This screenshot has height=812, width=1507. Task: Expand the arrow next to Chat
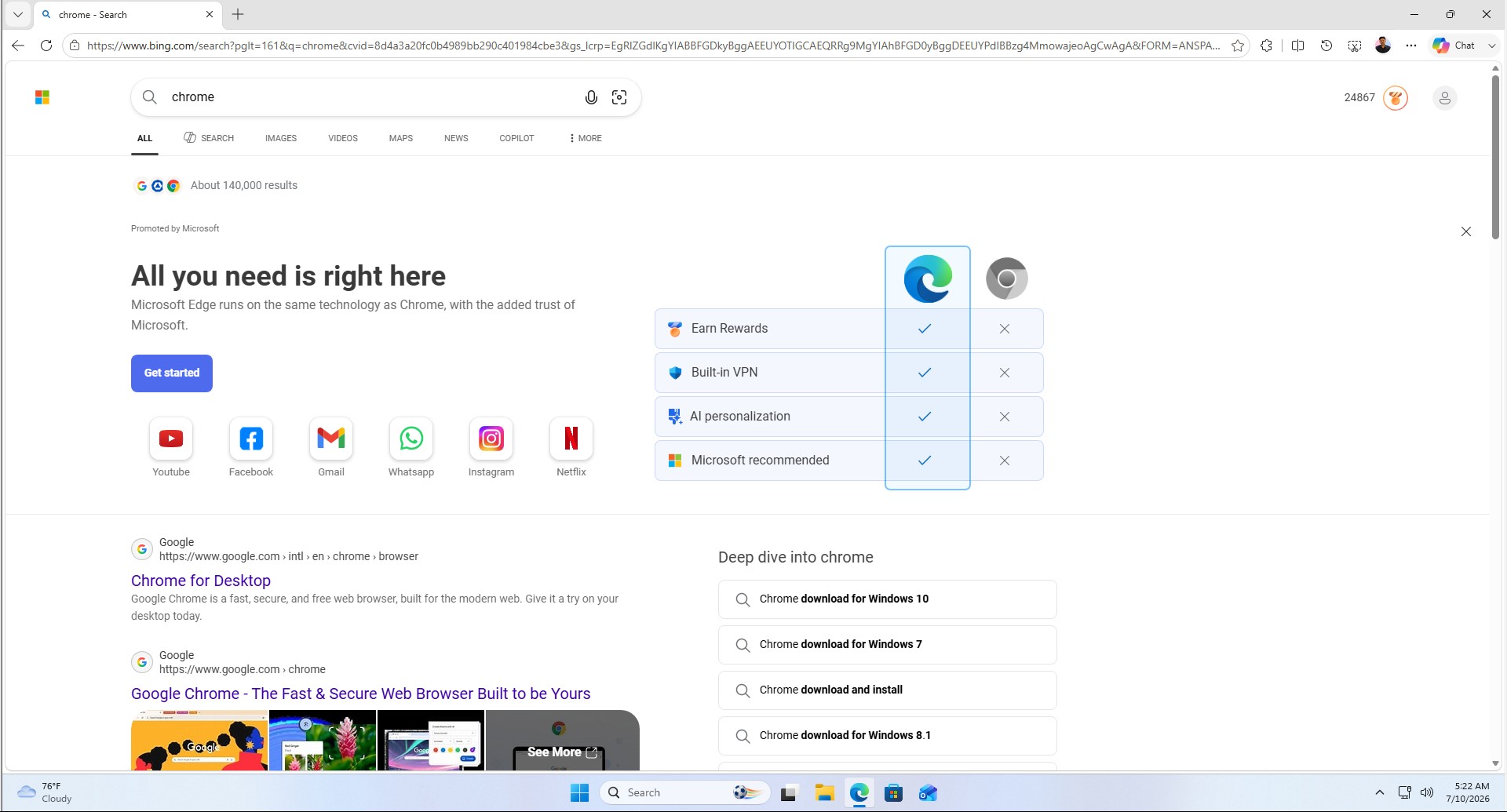tap(1492, 46)
